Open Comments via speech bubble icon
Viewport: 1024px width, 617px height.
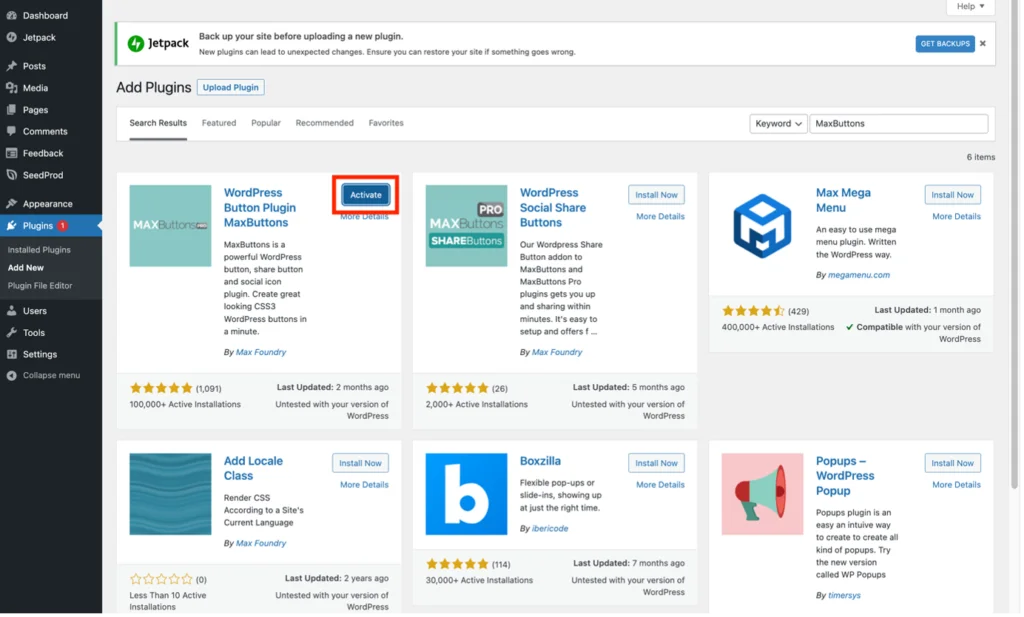tap(12, 131)
